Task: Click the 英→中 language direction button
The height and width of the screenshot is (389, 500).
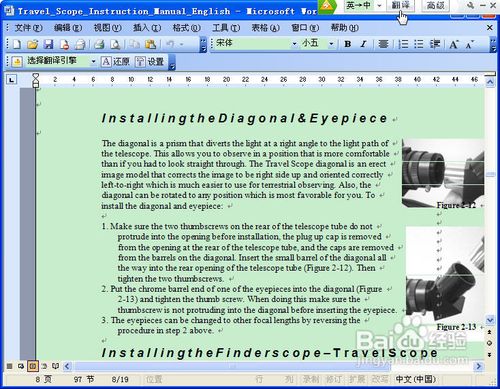Action: click(x=358, y=5)
